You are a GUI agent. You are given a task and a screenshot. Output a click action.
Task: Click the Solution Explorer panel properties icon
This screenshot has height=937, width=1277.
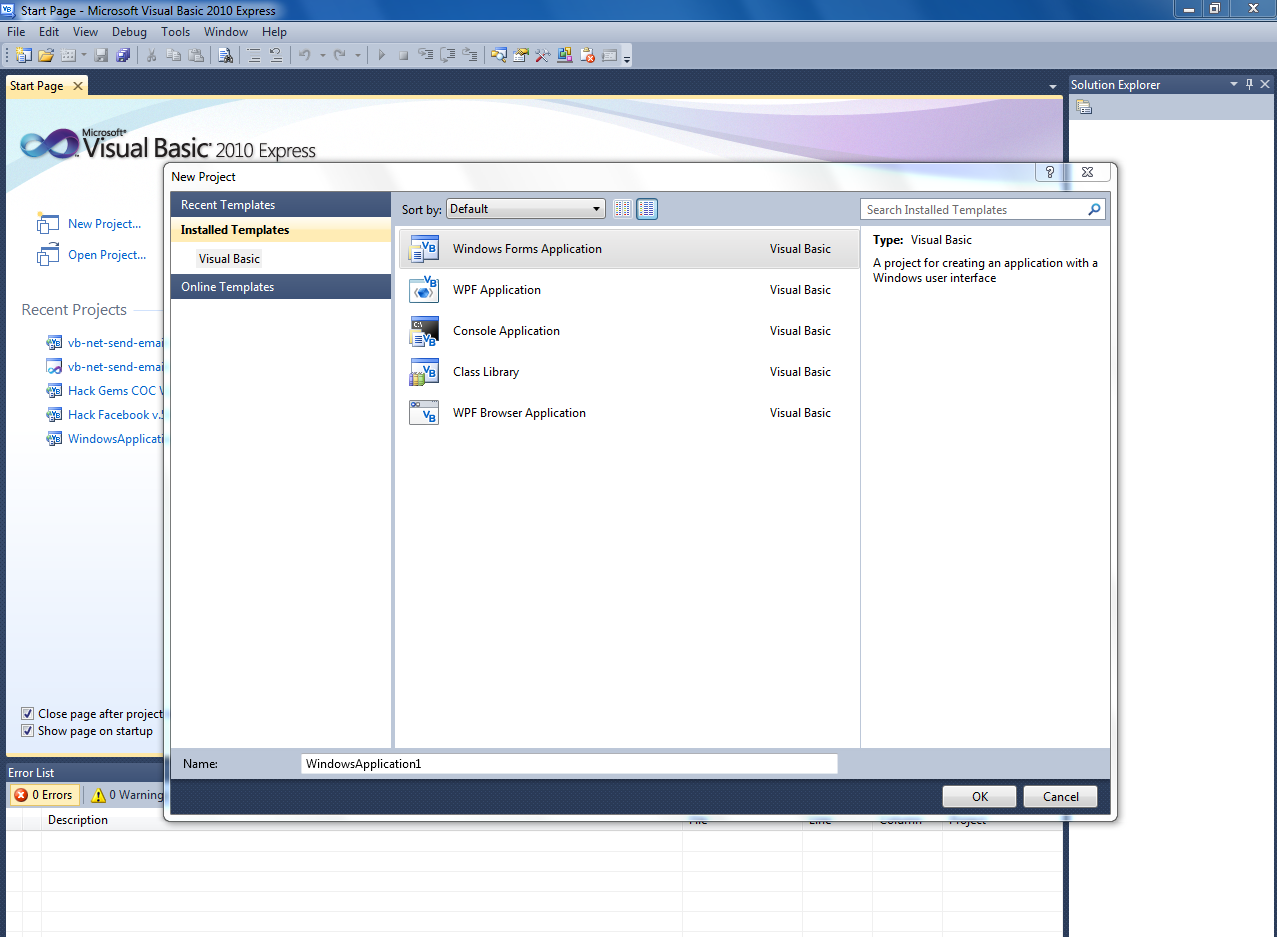(x=1084, y=107)
